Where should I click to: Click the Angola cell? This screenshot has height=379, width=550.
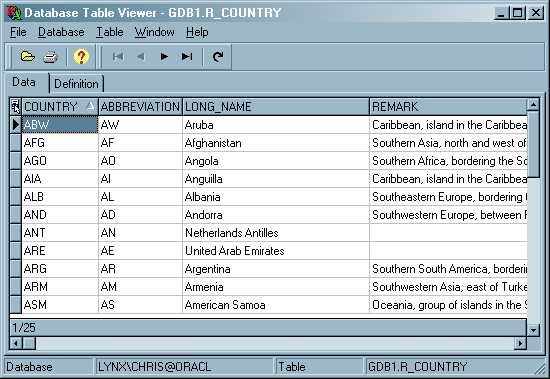(276, 161)
